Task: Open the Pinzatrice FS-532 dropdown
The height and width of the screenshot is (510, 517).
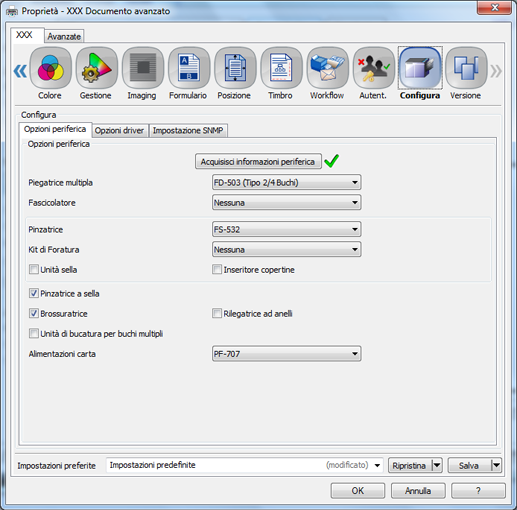Action: coord(286,229)
